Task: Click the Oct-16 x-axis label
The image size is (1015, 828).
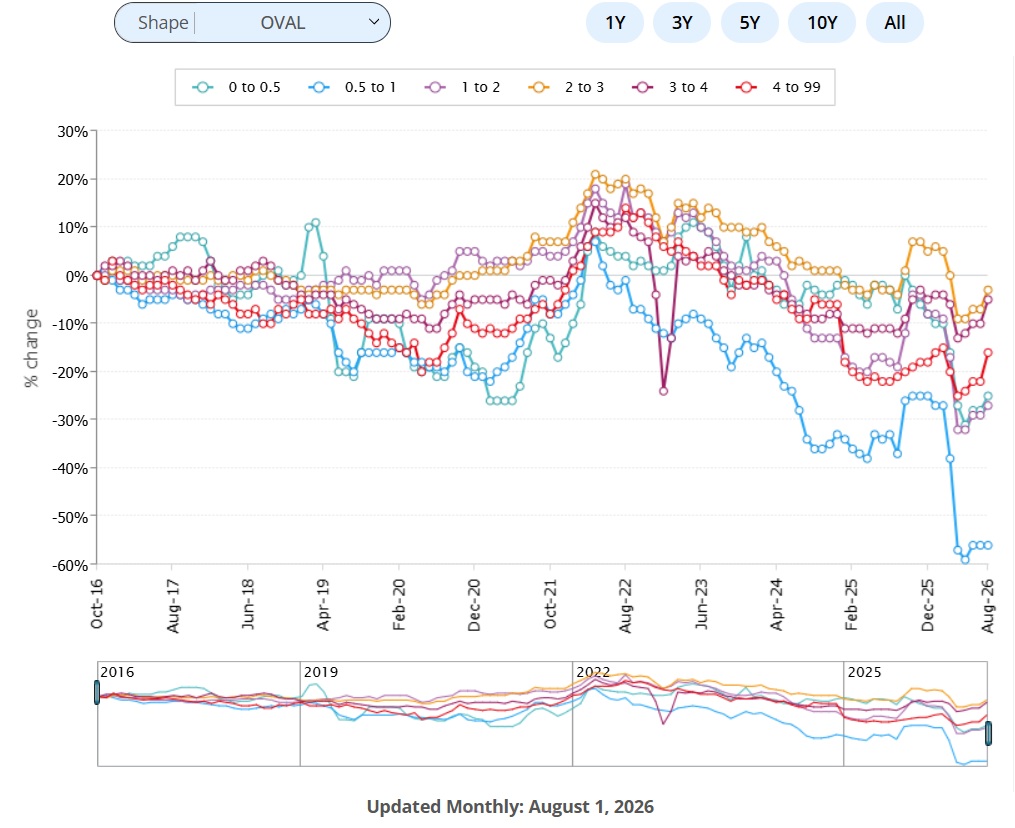Action: click(96, 604)
